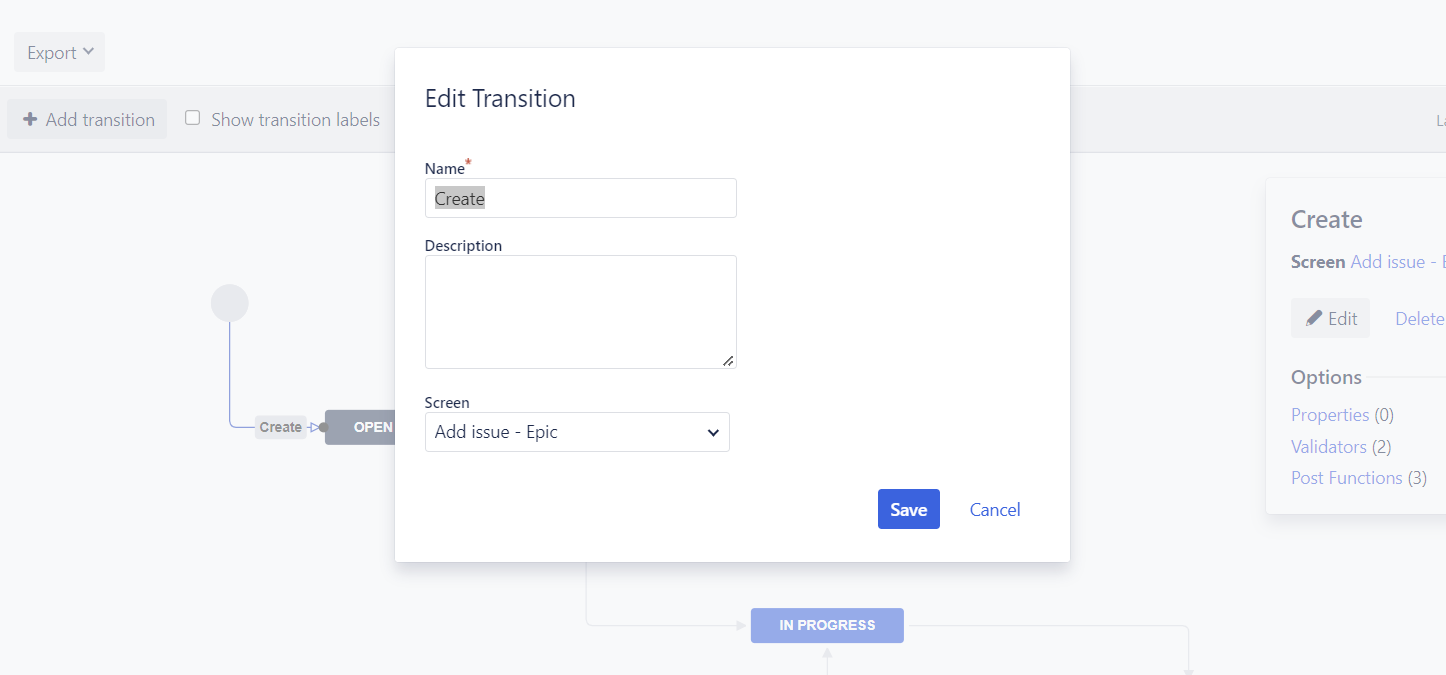Click the Name input field
The image size is (1446, 675).
[x=580, y=198]
